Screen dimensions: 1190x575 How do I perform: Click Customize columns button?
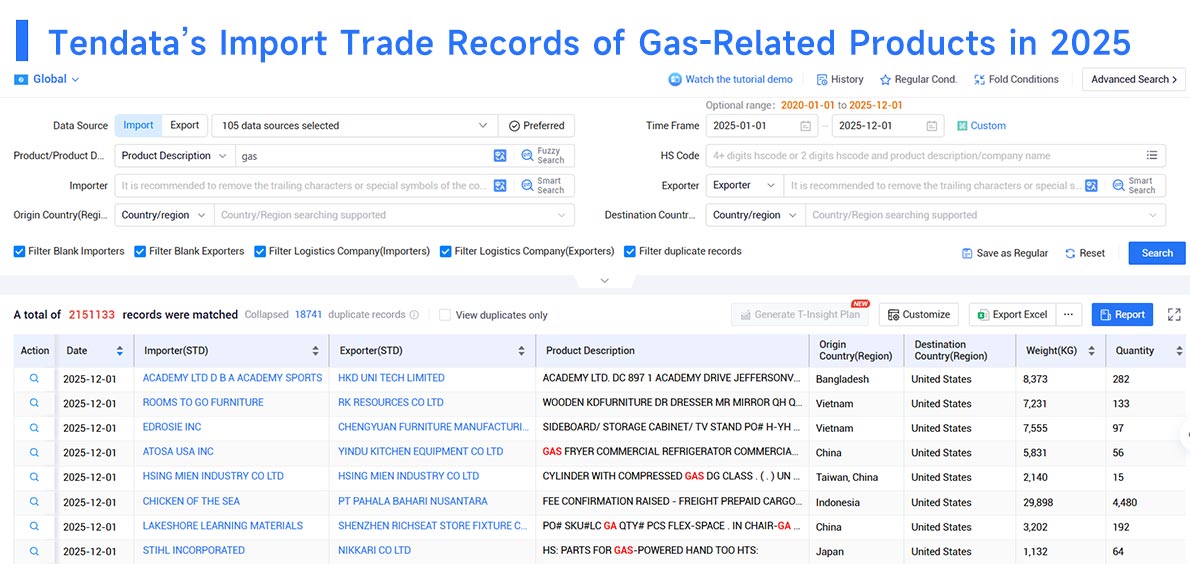[918, 314]
